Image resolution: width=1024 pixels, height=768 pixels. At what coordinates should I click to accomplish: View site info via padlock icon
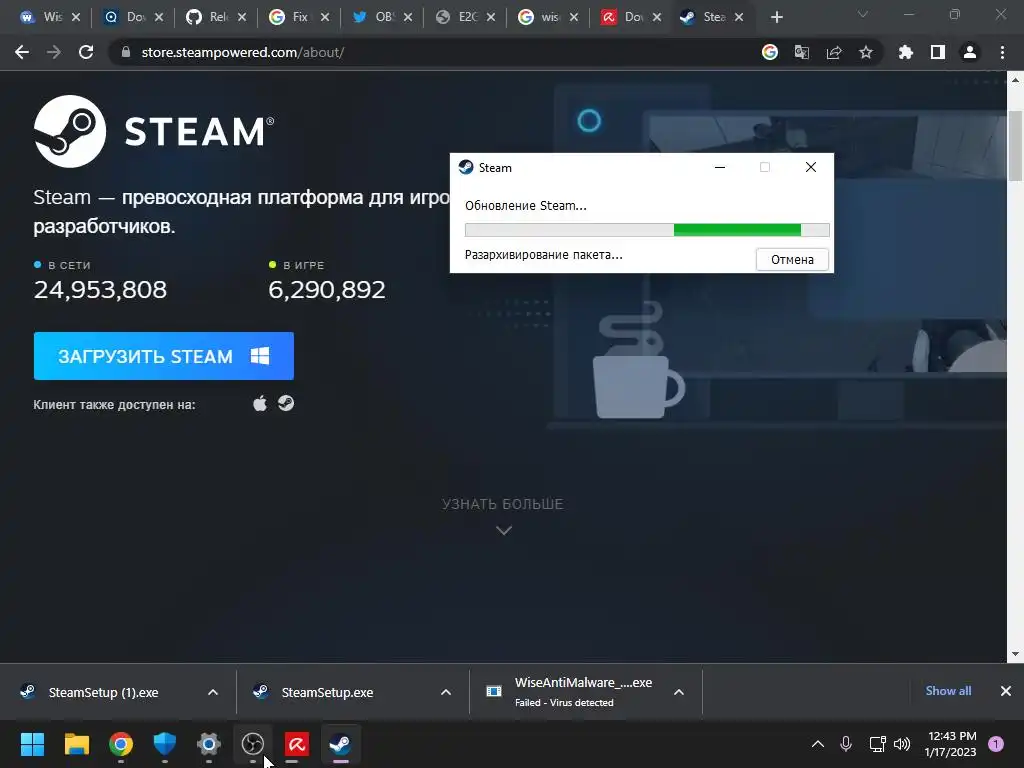pos(126,52)
